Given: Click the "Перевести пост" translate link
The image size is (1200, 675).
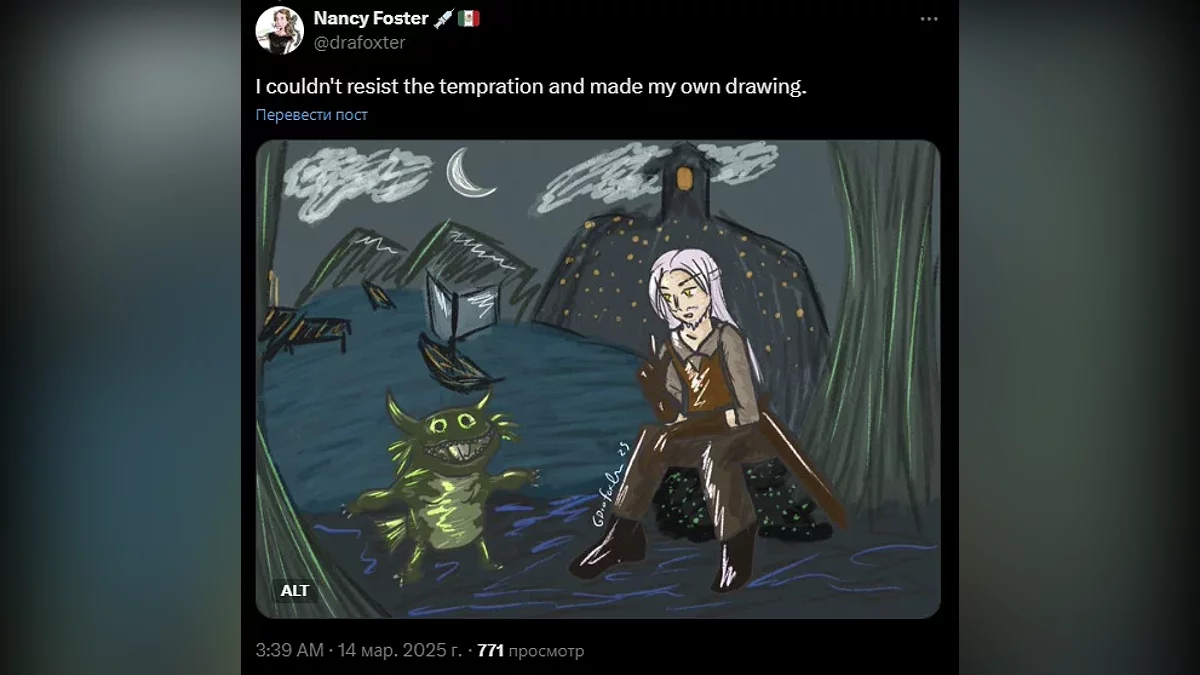Looking at the screenshot, I should point(311,115).
